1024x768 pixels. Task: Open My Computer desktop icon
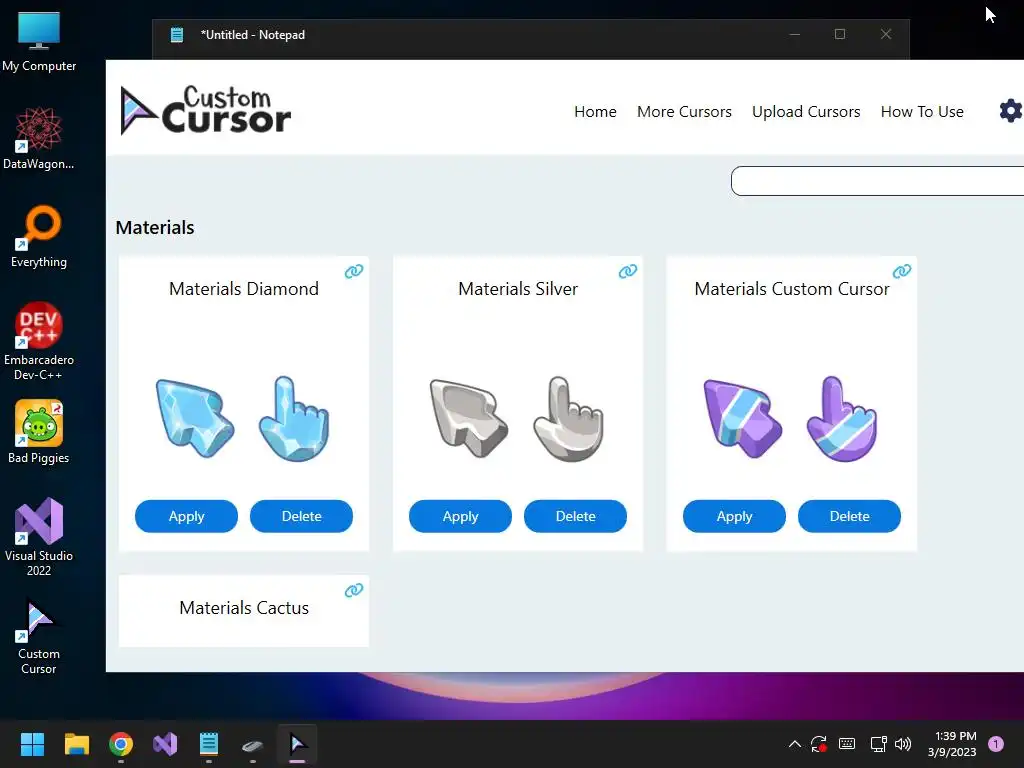[39, 41]
